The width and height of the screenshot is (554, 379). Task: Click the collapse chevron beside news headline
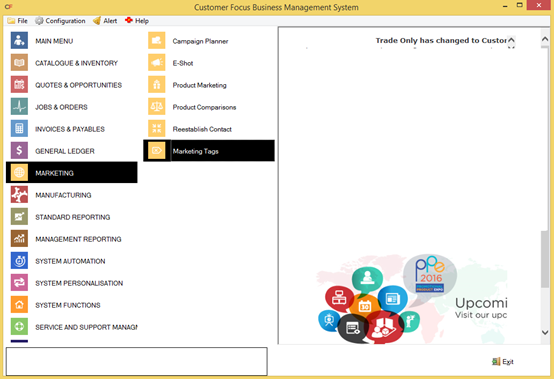click(x=511, y=41)
